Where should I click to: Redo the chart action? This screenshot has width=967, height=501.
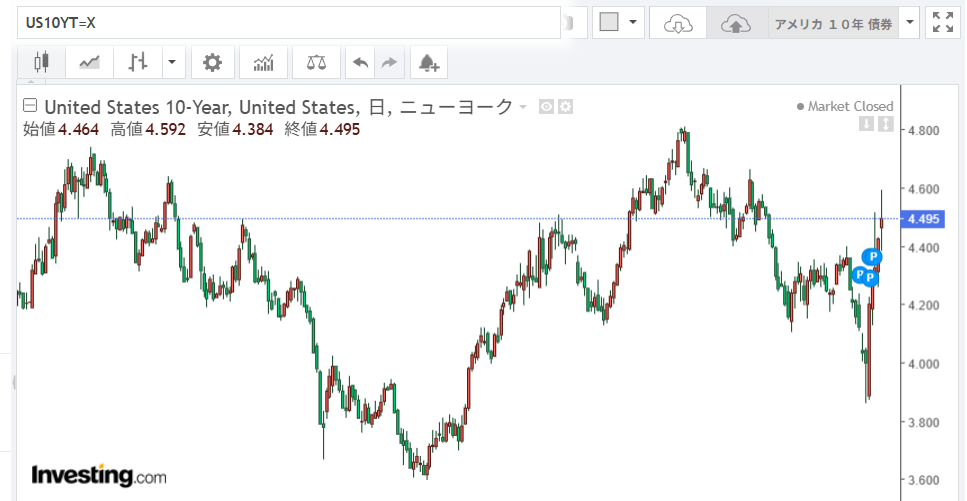click(x=389, y=62)
